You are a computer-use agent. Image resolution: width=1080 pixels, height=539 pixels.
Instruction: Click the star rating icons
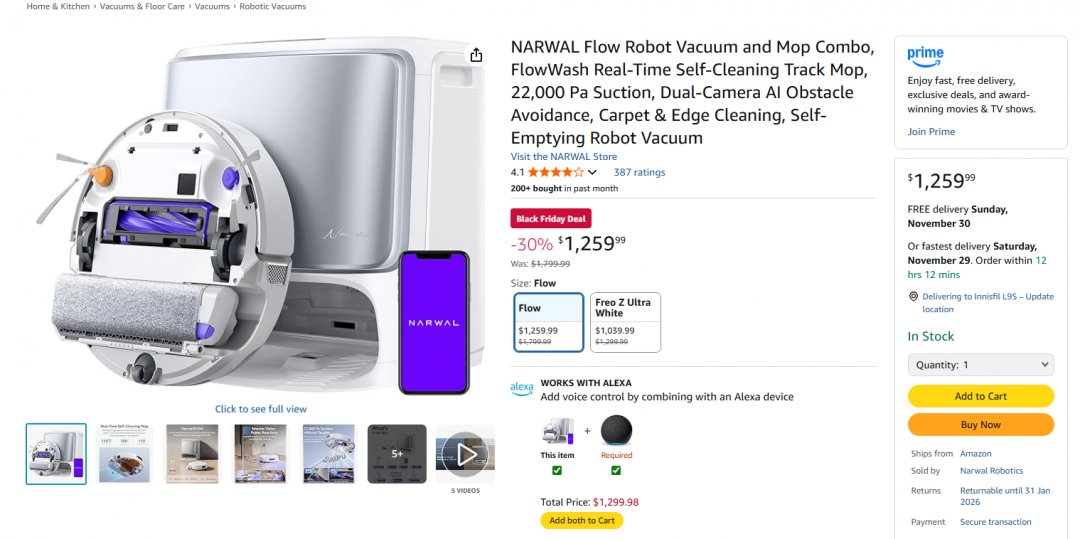[556, 172]
